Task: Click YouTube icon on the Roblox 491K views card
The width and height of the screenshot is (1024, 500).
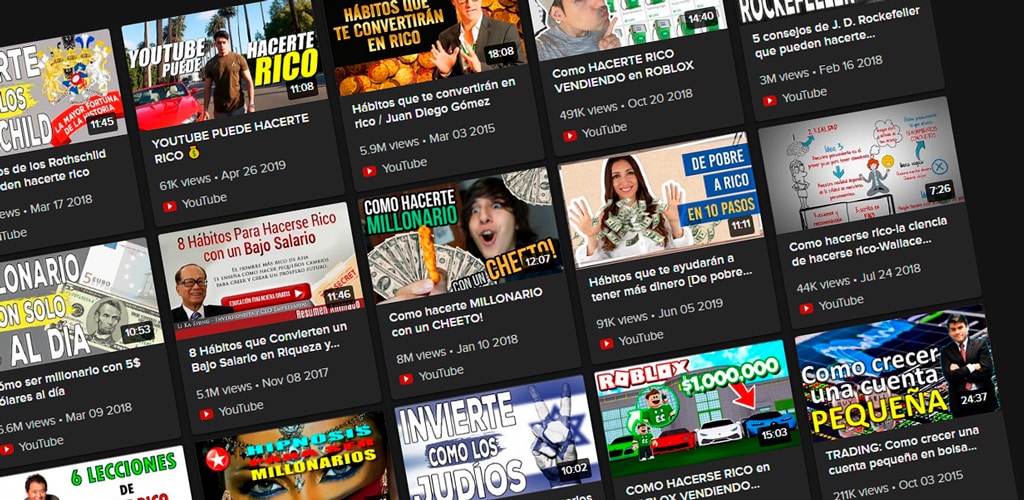Action: coord(570,136)
